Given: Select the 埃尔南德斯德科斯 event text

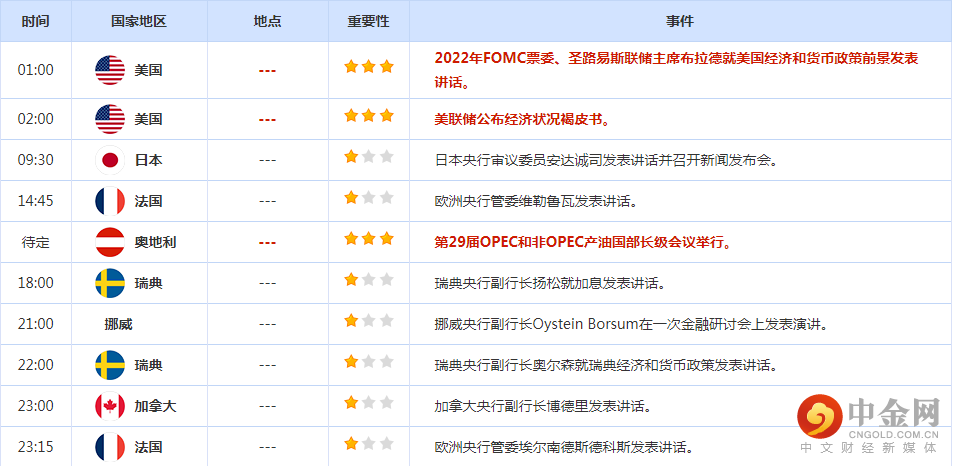Looking at the screenshot, I should [564, 448].
